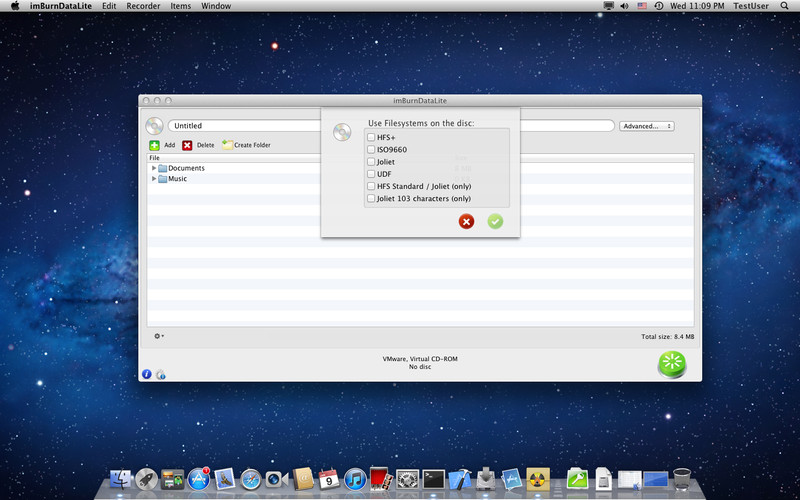This screenshot has height=500, width=800.
Task: Open iTunes in the Dock
Action: [355, 480]
